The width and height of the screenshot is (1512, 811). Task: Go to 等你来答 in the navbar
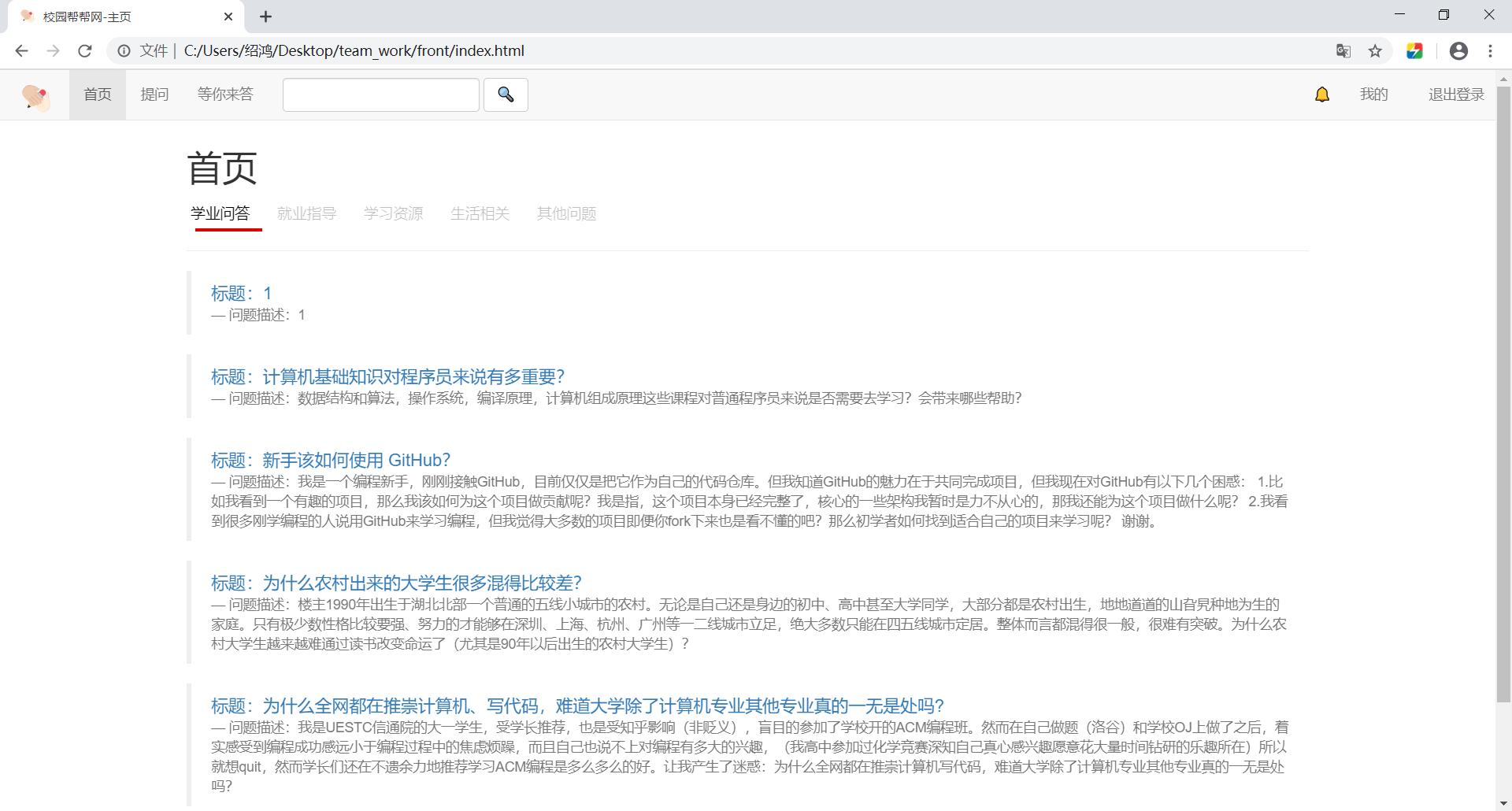225,94
